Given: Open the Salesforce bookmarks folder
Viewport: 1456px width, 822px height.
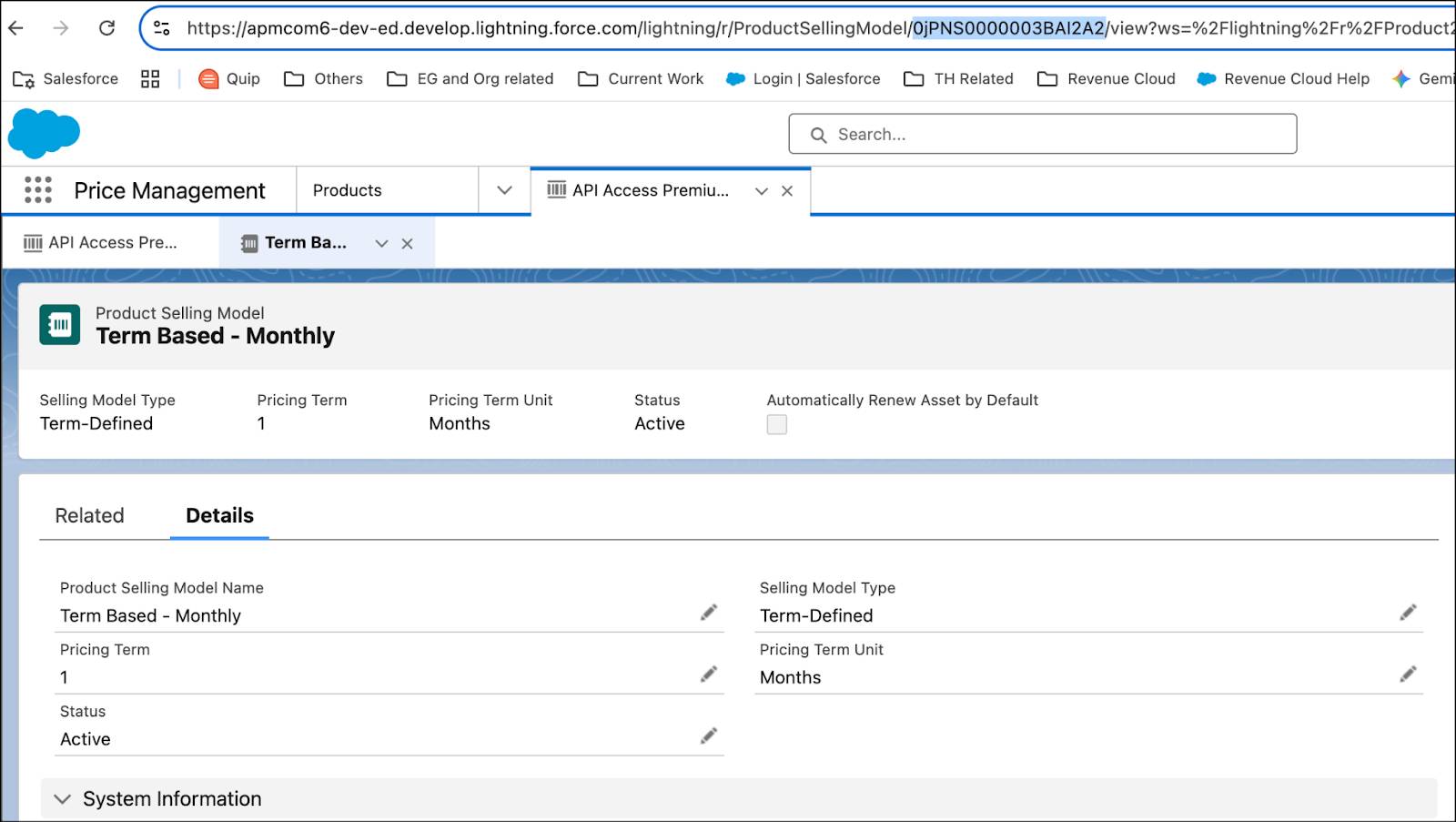Looking at the screenshot, I should tap(66, 79).
